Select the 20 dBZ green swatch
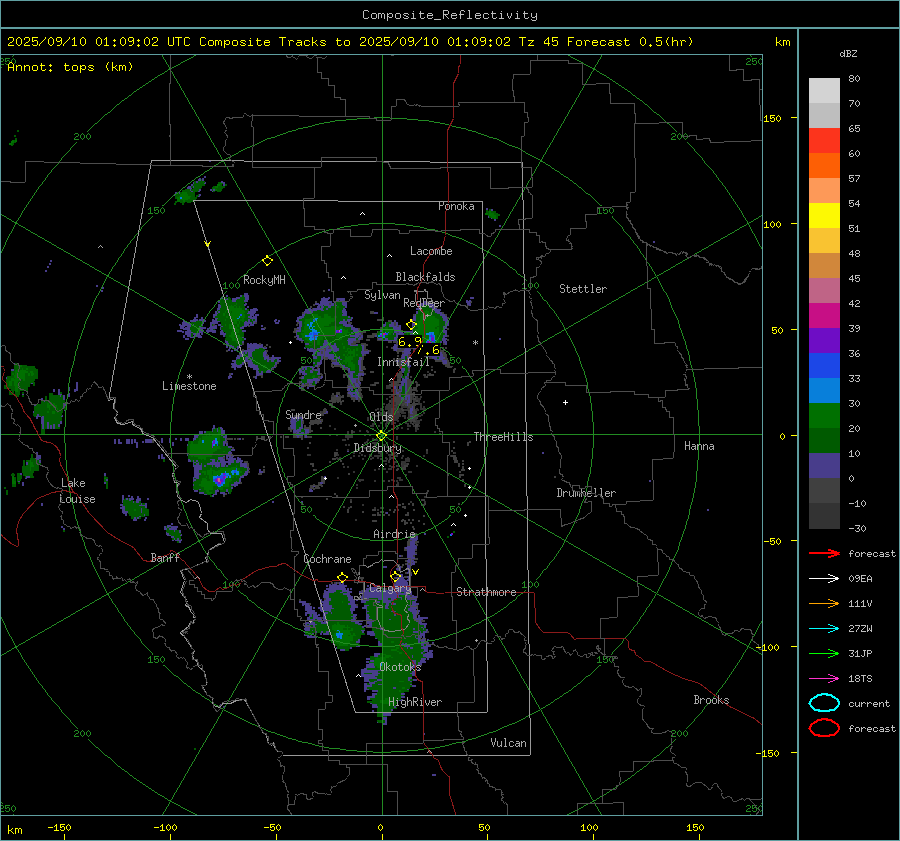Screen dimensions: 900x841 coord(824,415)
